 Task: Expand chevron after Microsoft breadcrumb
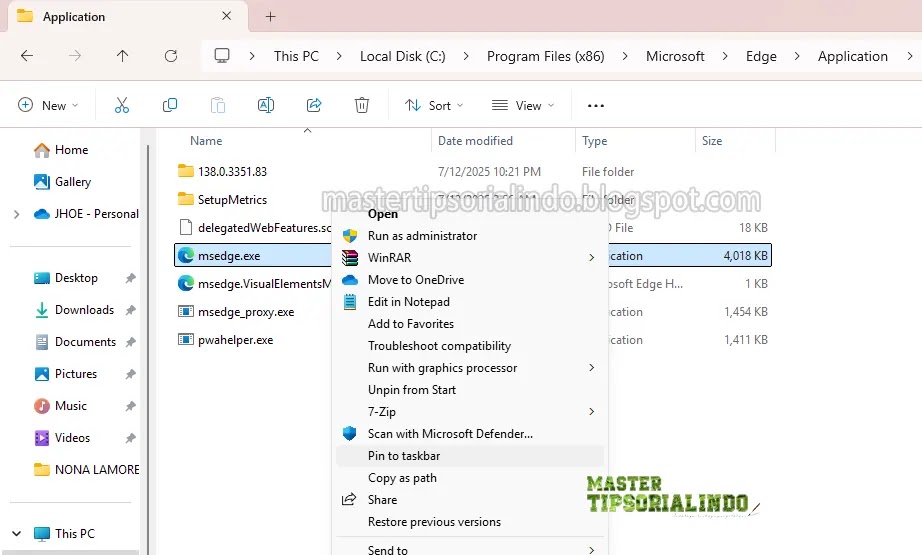tap(725, 56)
